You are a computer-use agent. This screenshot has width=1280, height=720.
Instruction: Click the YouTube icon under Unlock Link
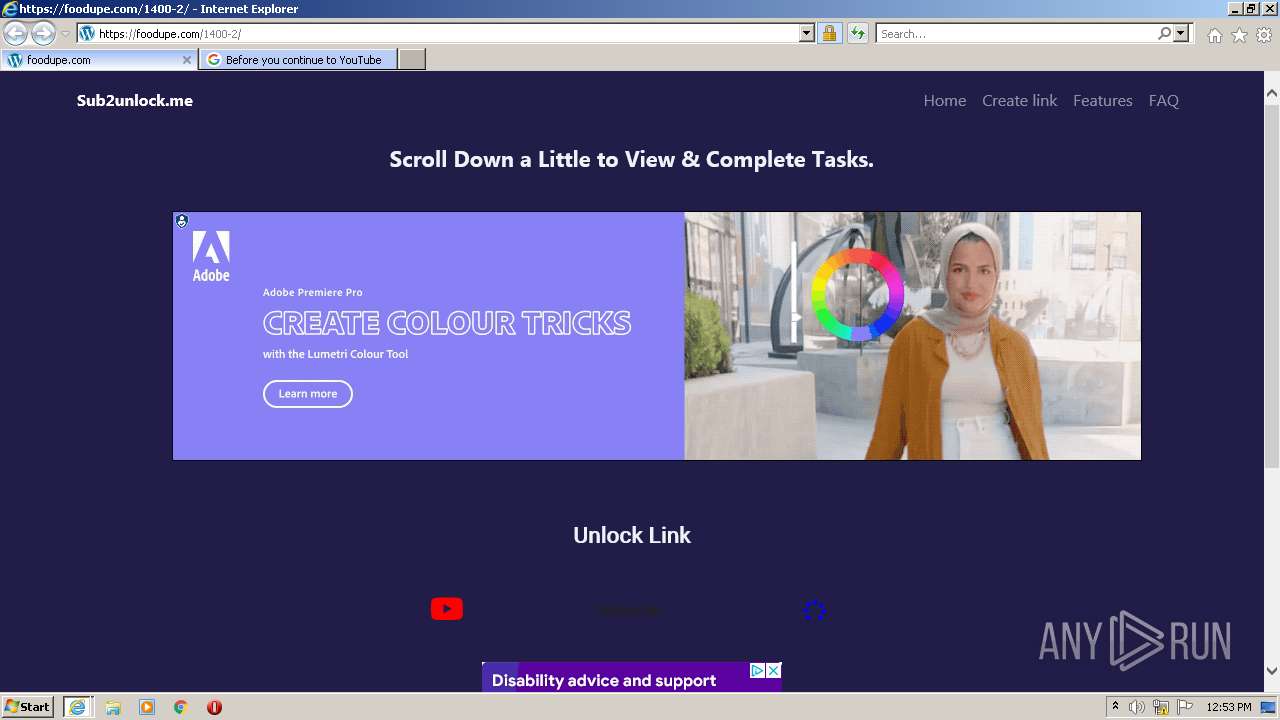pos(447,609)
